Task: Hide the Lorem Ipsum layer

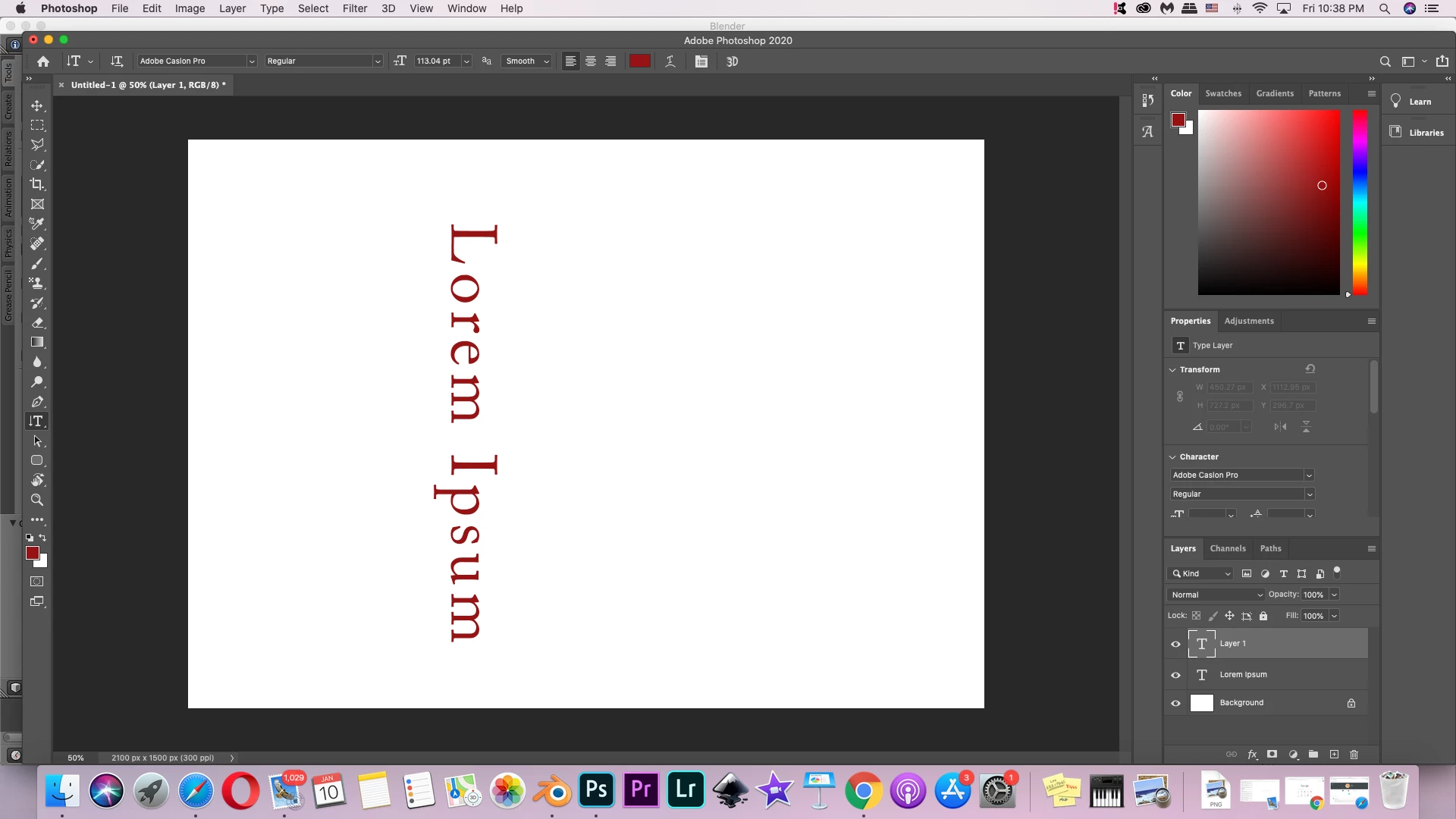Action: (x=1175, y=675)
